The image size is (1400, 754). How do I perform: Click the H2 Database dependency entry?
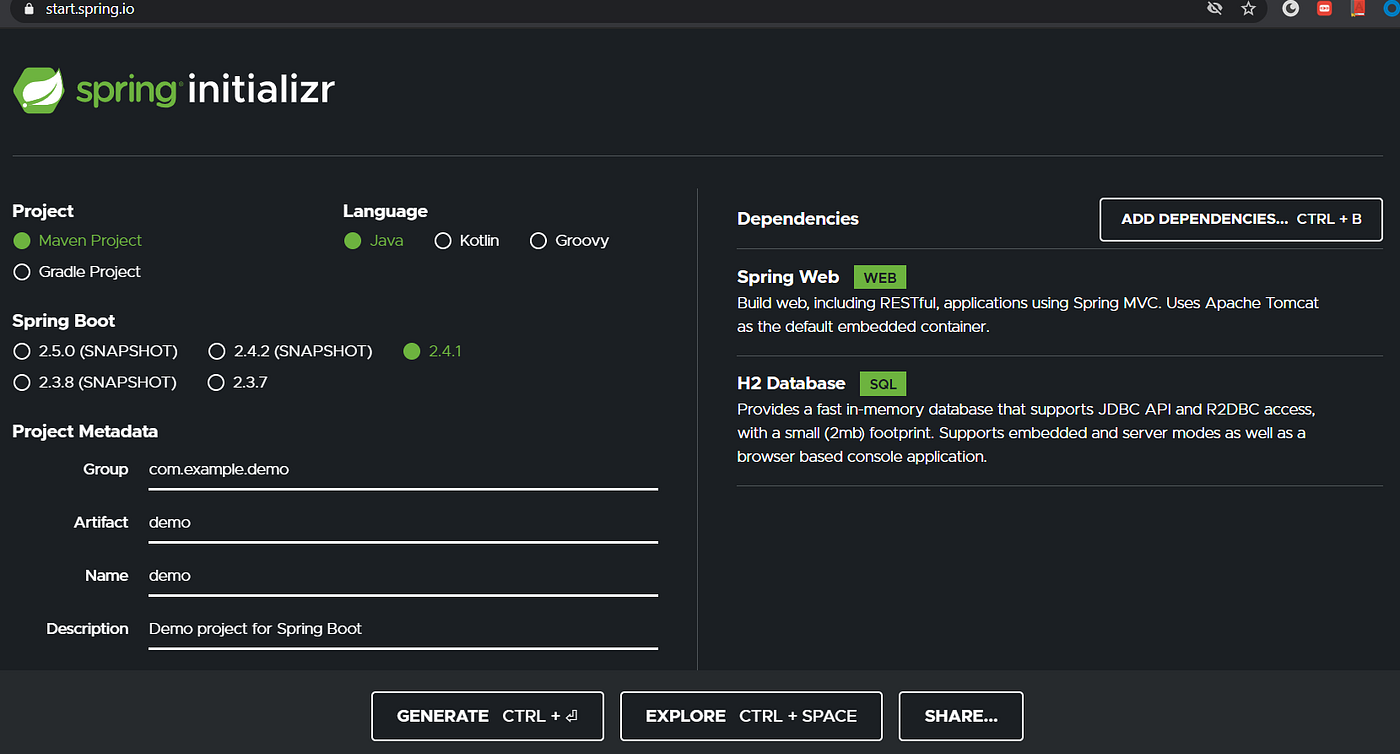[1060, 421]
